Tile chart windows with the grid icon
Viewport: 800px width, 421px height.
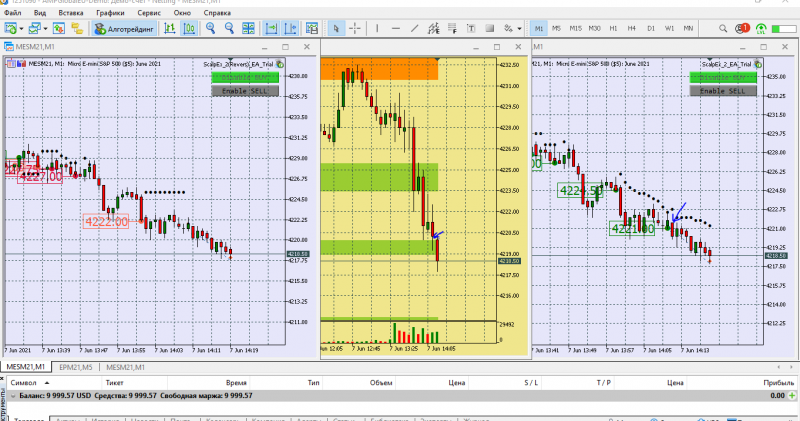pyautogui.click(x=248, y=29)
